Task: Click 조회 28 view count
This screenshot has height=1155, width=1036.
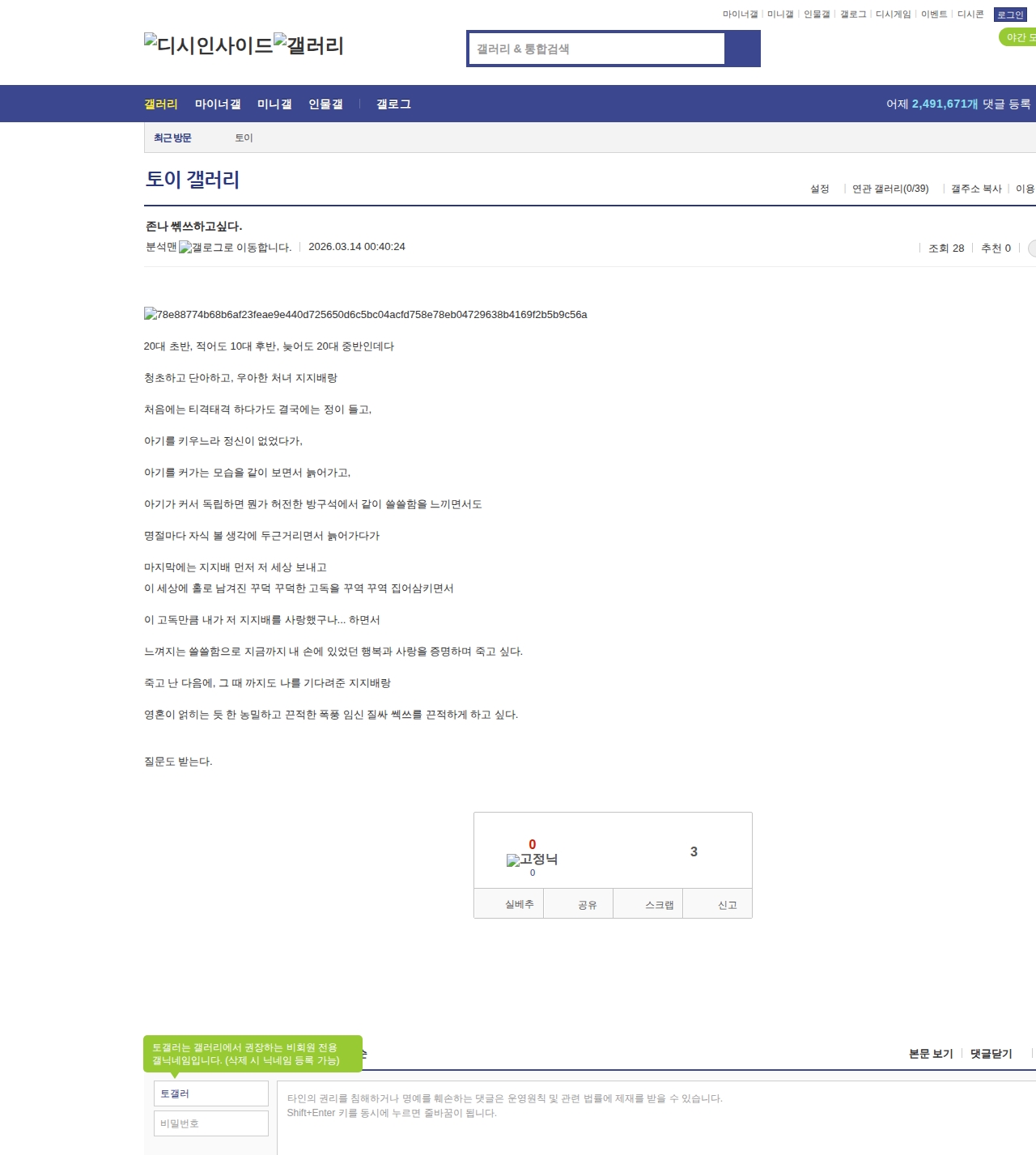Action: 946,248
